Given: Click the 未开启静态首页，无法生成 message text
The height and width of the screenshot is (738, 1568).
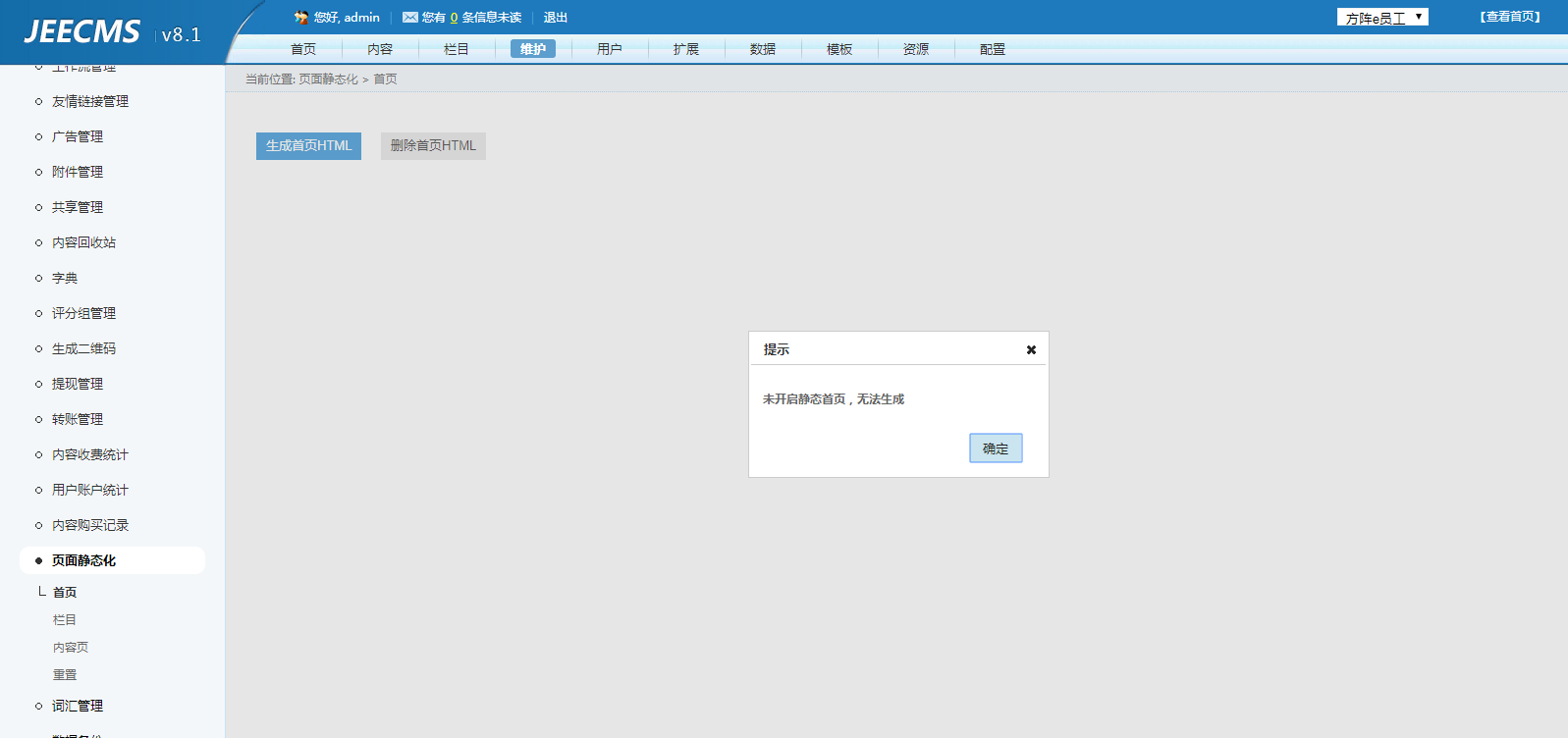Looking at the screenshot, I should [x=834, y=399].
